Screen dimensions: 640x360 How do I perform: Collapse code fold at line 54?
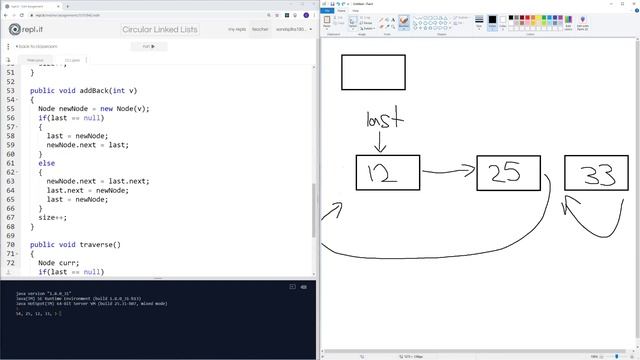coord(17,100)
